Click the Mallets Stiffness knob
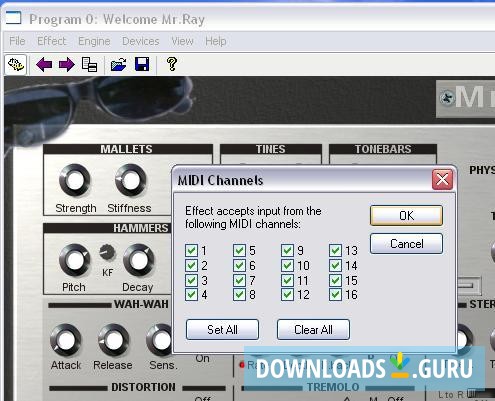 [x=131, y=180]
